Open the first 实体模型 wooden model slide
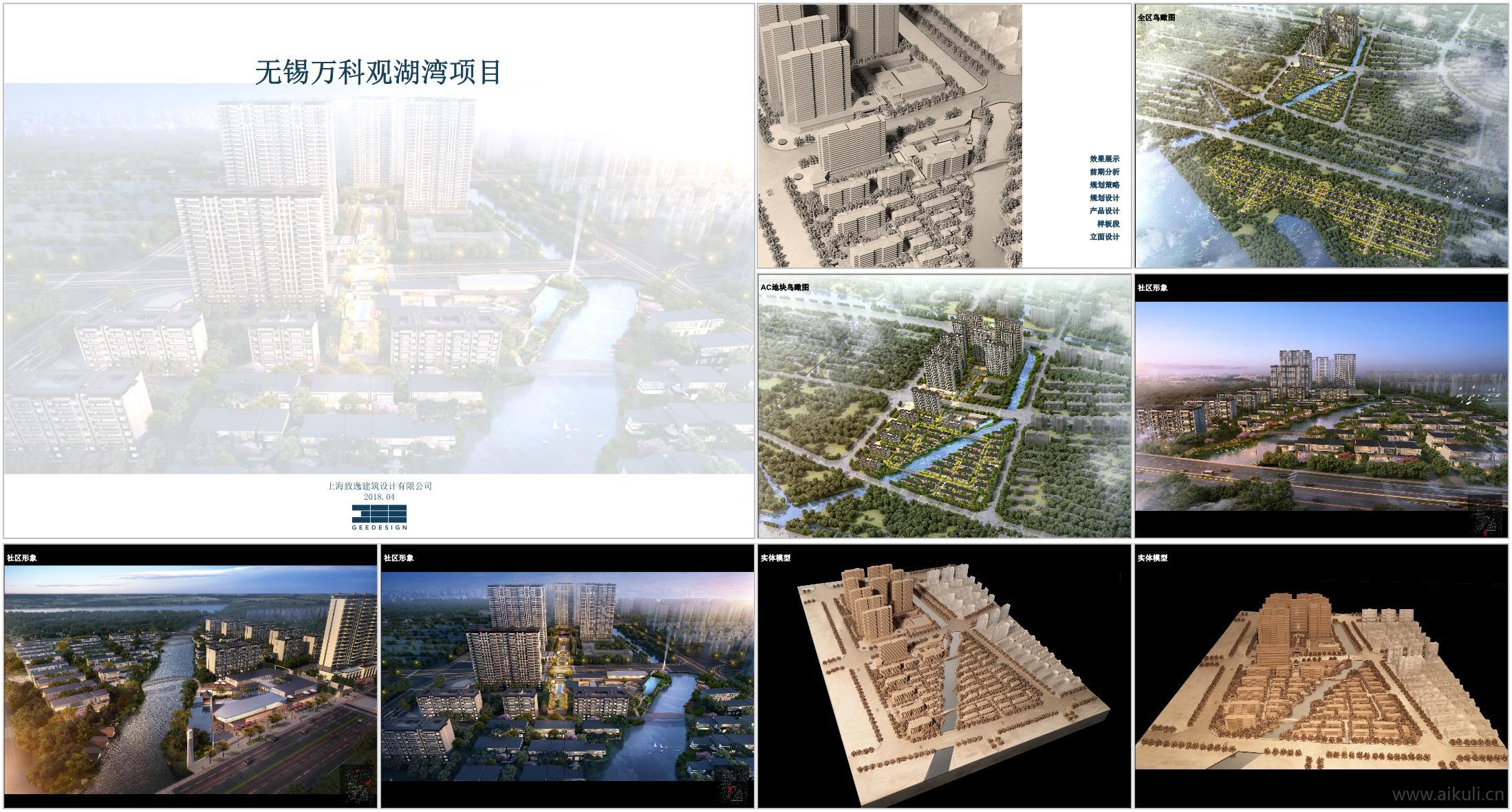 (944, 677)
